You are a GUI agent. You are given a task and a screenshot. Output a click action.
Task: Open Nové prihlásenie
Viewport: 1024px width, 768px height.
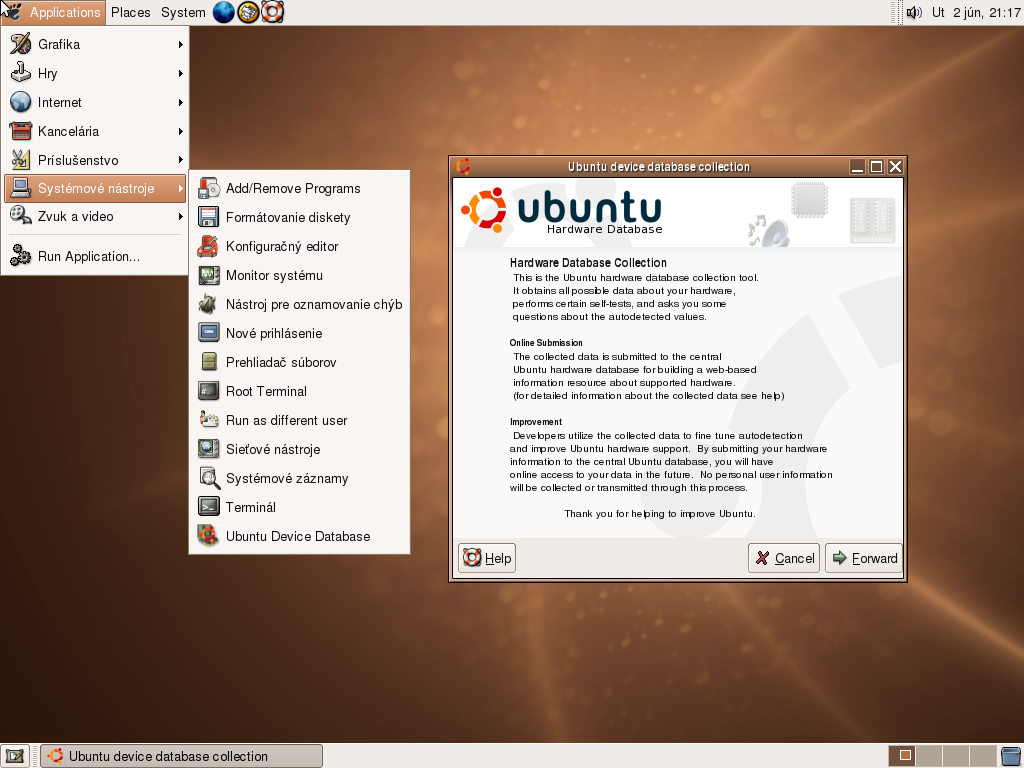click(299, 333)
